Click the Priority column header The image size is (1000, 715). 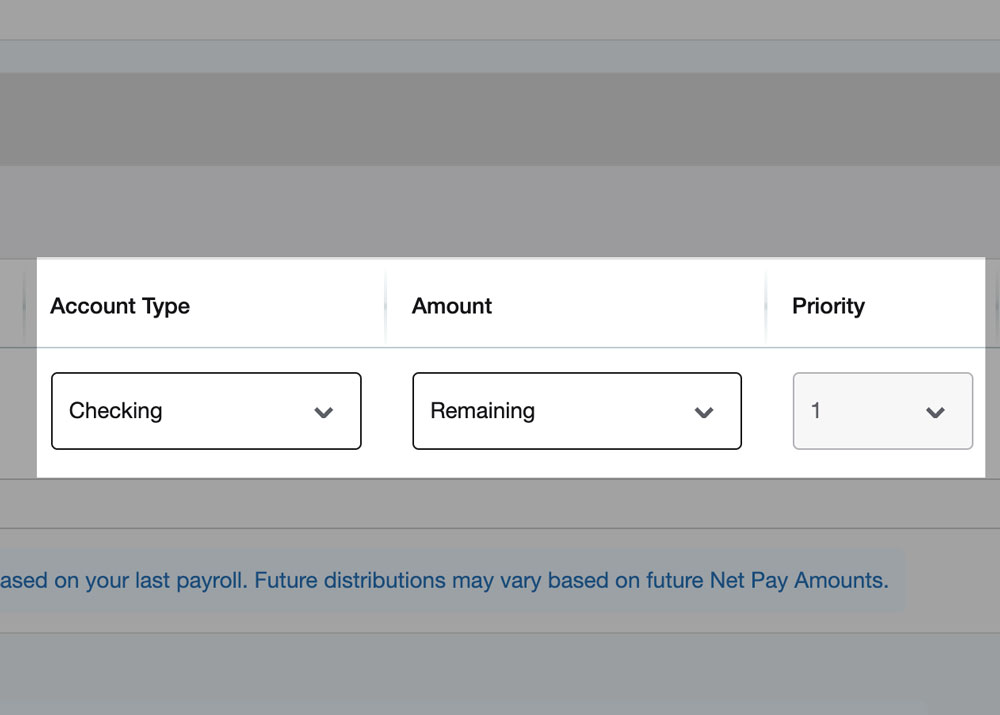[x=828, y=306]
